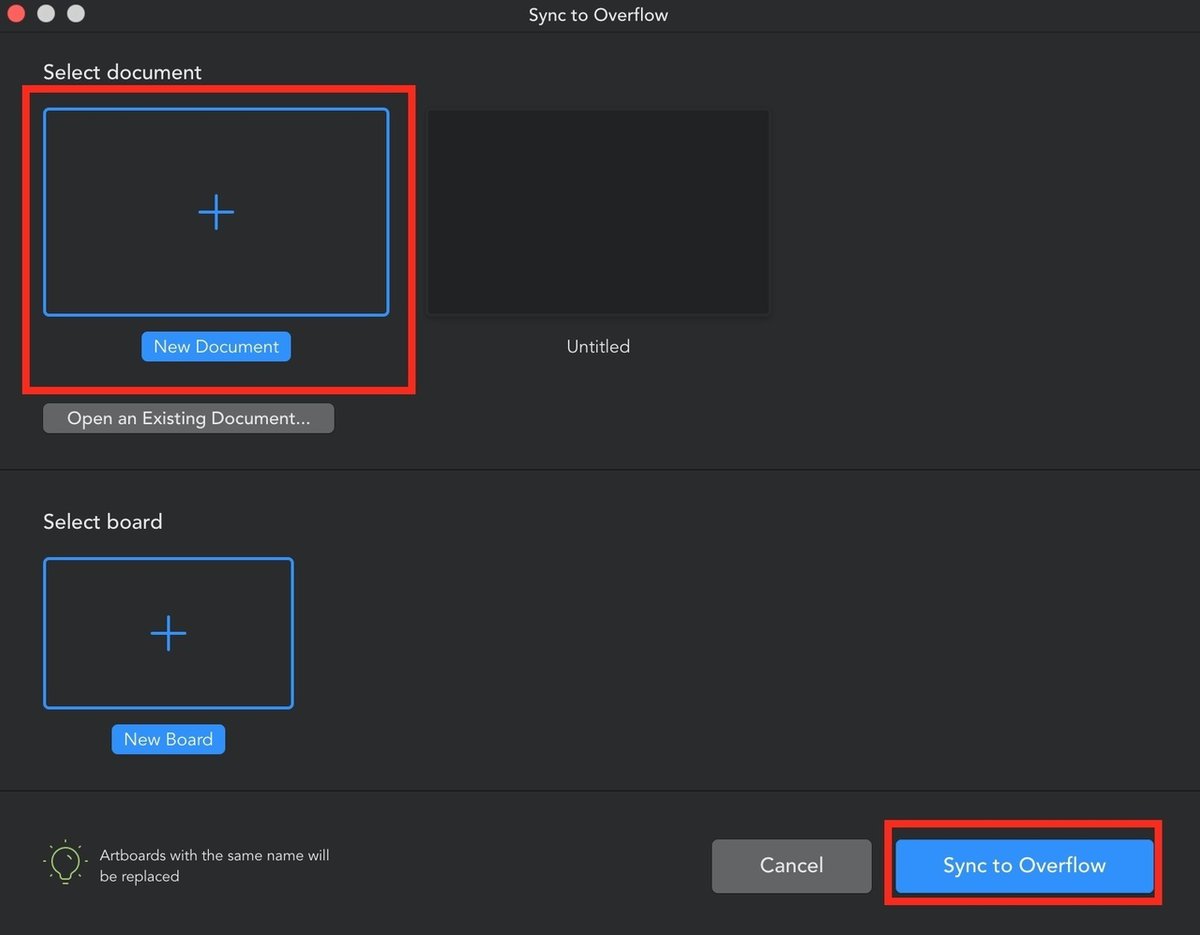1200x935 pixels.
Task: Click the New Board label button
Action: click(168, 739)
